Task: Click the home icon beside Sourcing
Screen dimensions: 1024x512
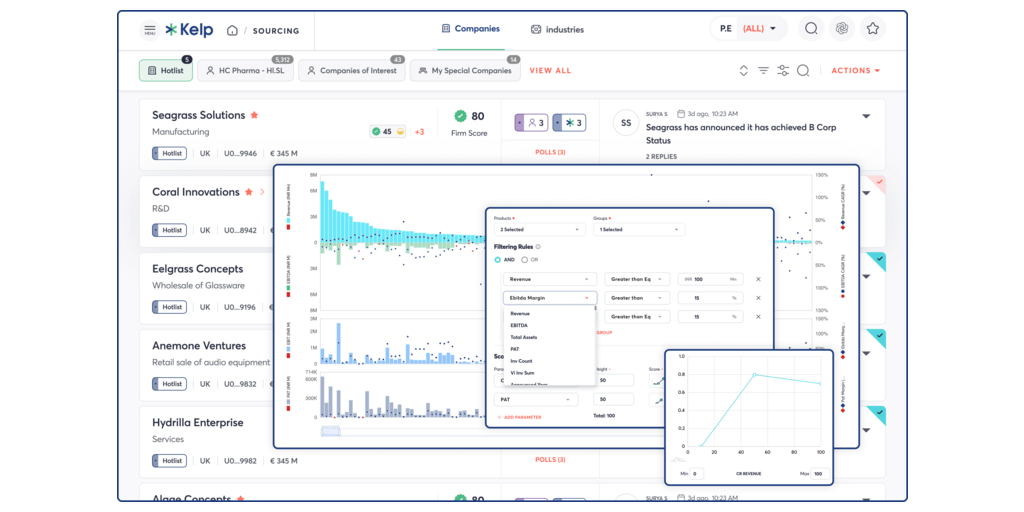Action: click(x=232, y=30)
